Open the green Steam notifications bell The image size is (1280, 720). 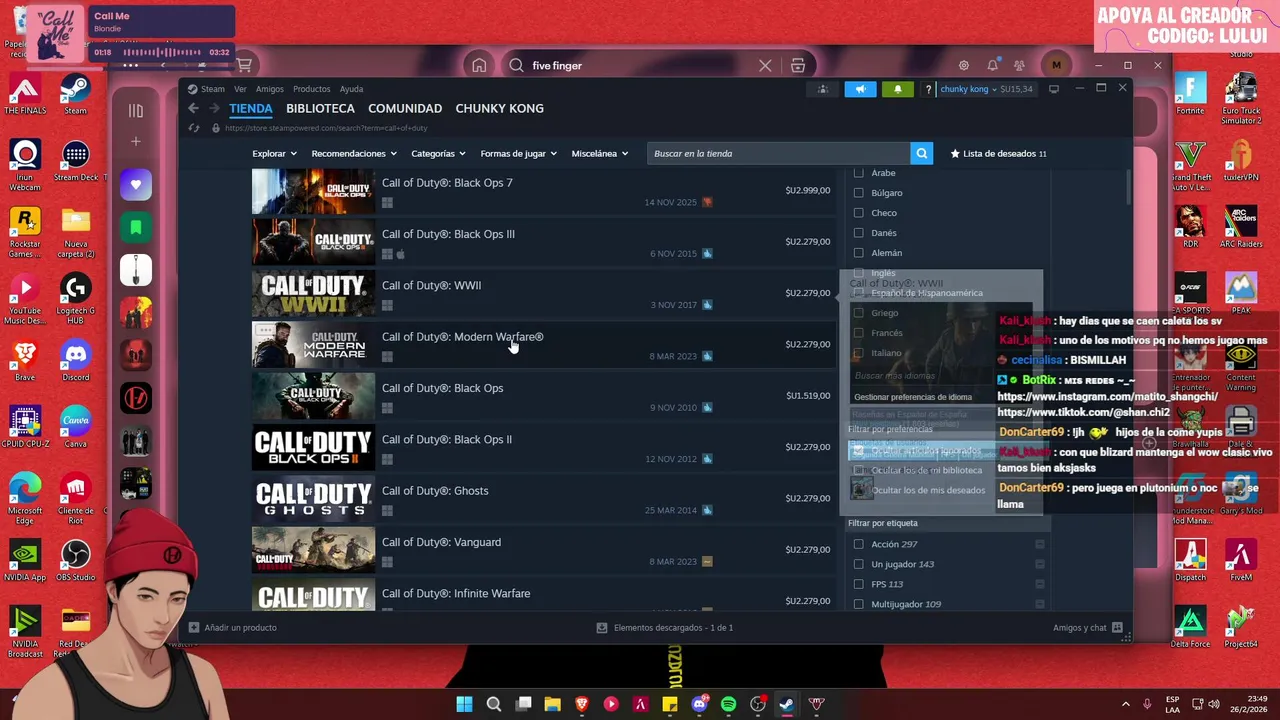[x=897, y=89]
